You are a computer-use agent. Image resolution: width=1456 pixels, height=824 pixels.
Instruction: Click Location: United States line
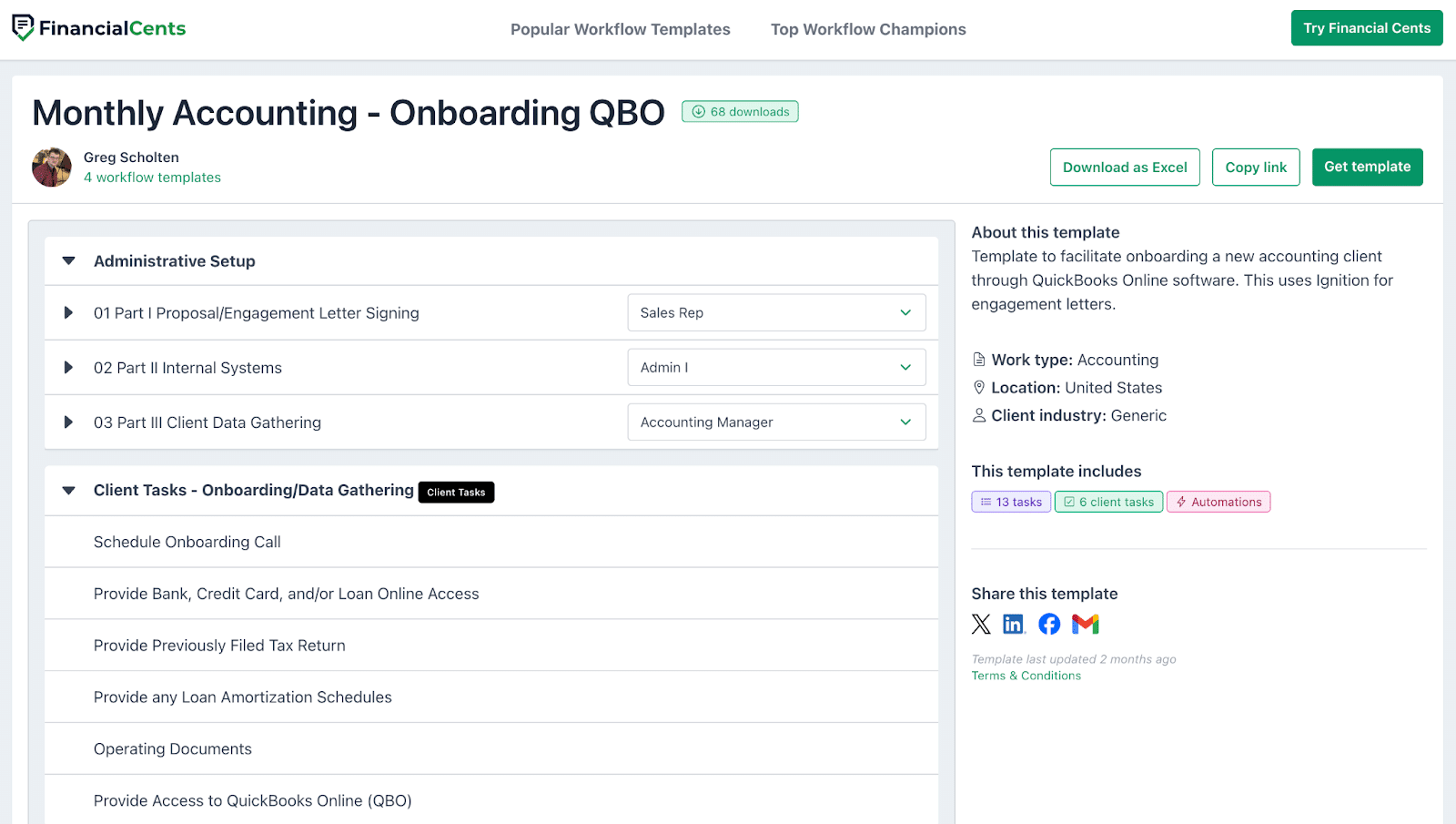pos(1067,388)
